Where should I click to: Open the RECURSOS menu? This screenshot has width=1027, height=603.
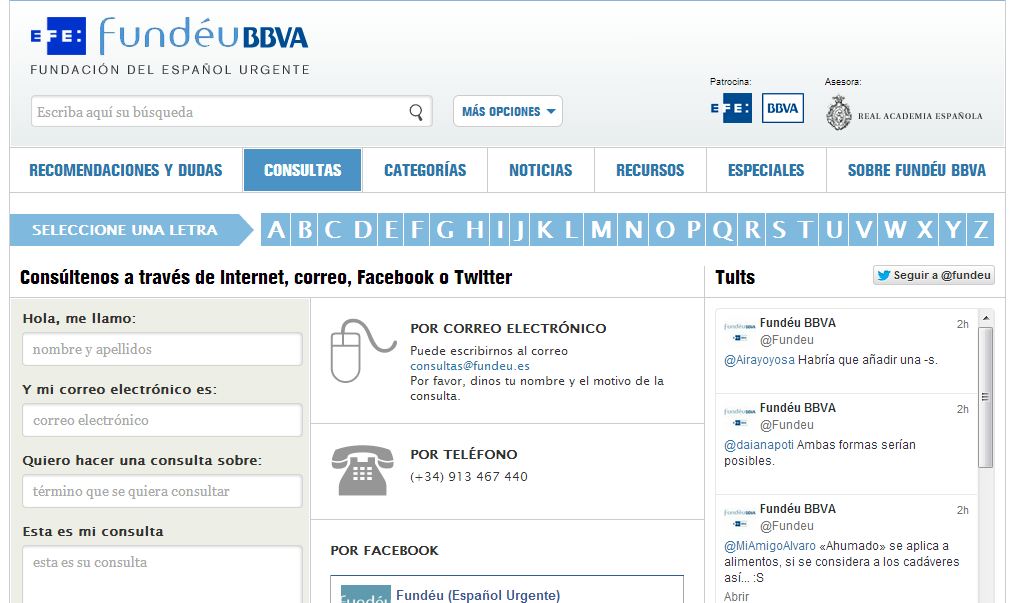650,170
